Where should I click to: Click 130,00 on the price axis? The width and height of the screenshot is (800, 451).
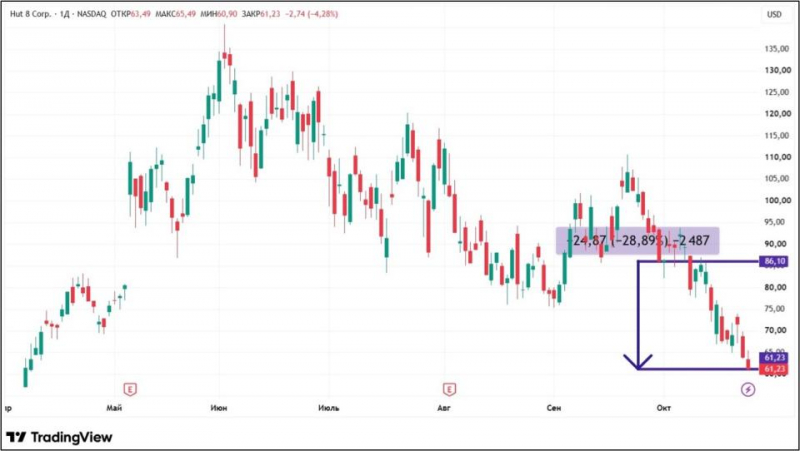[778, 70]
